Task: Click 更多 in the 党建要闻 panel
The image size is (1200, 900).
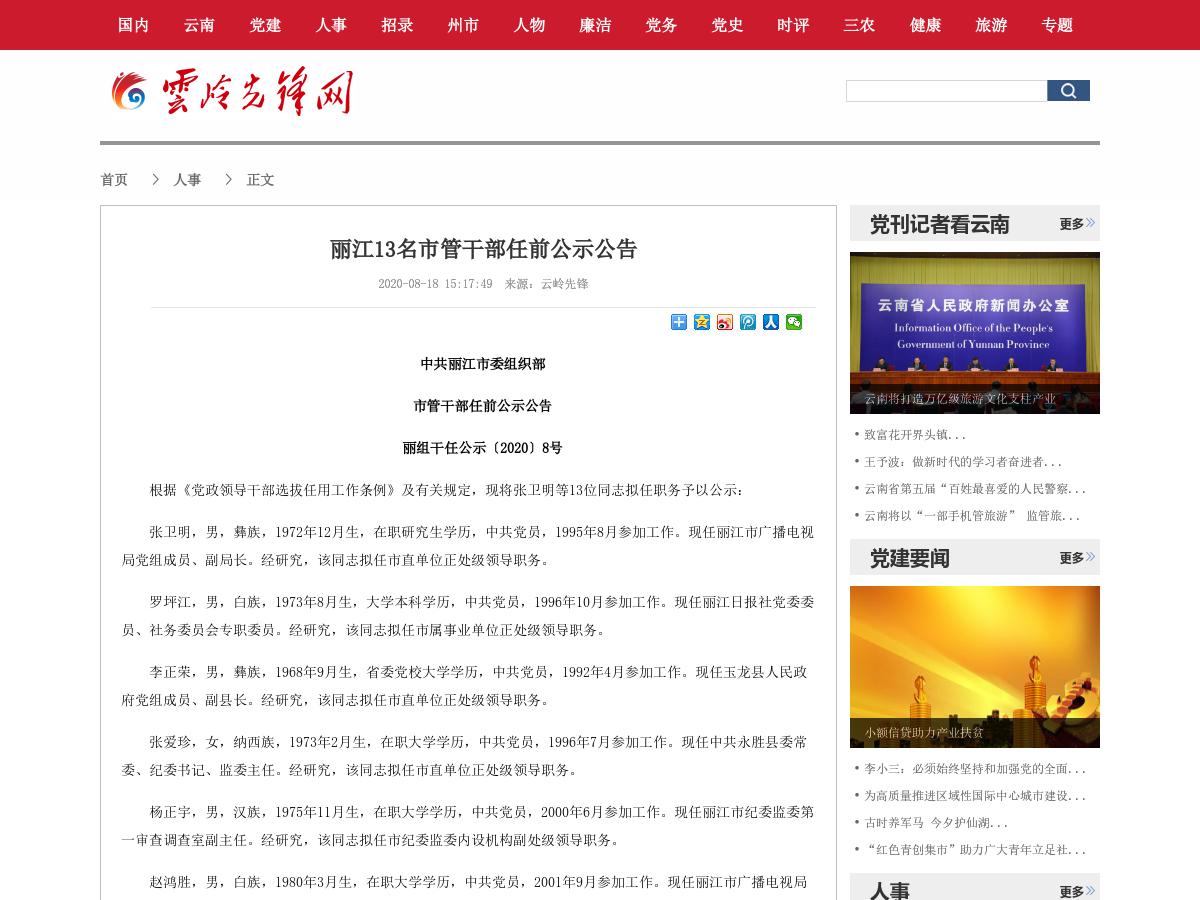Action: tap(1071, 558)
